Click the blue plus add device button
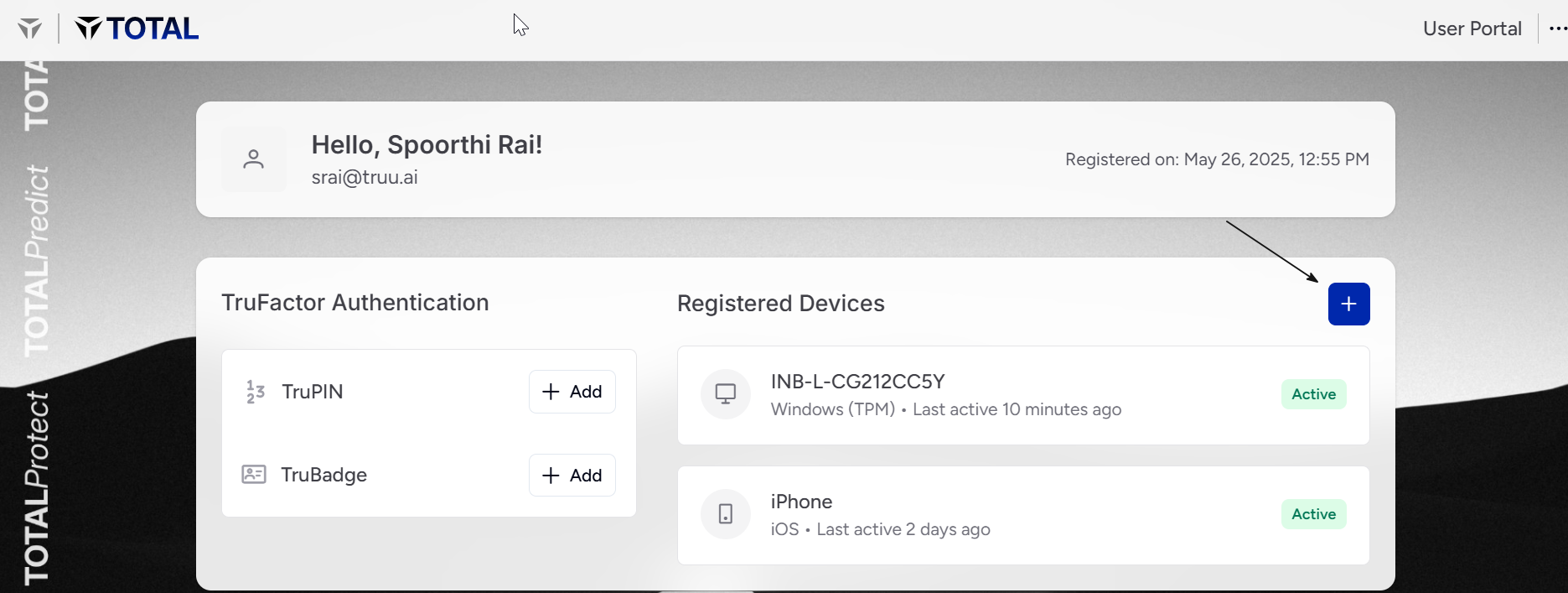Viewport: 1568px width, 593px height. click(1348, 304)
